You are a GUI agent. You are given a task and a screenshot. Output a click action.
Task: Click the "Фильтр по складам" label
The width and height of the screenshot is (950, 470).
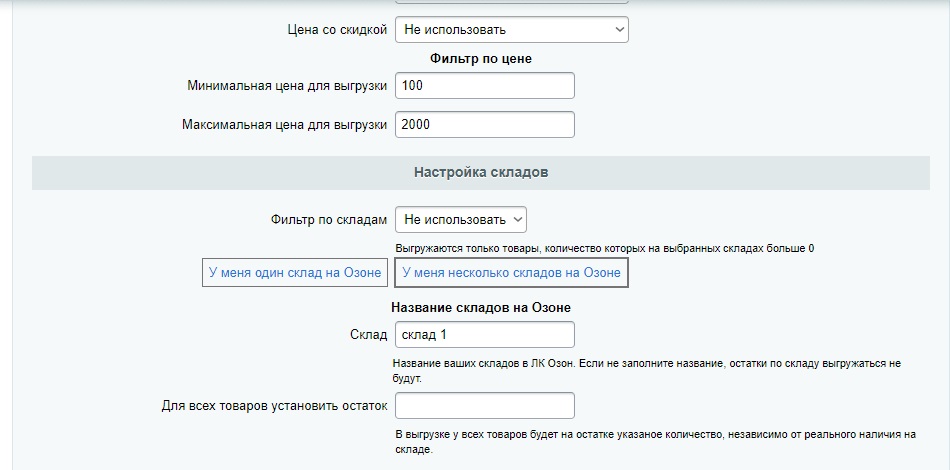[x=328, y=219]
